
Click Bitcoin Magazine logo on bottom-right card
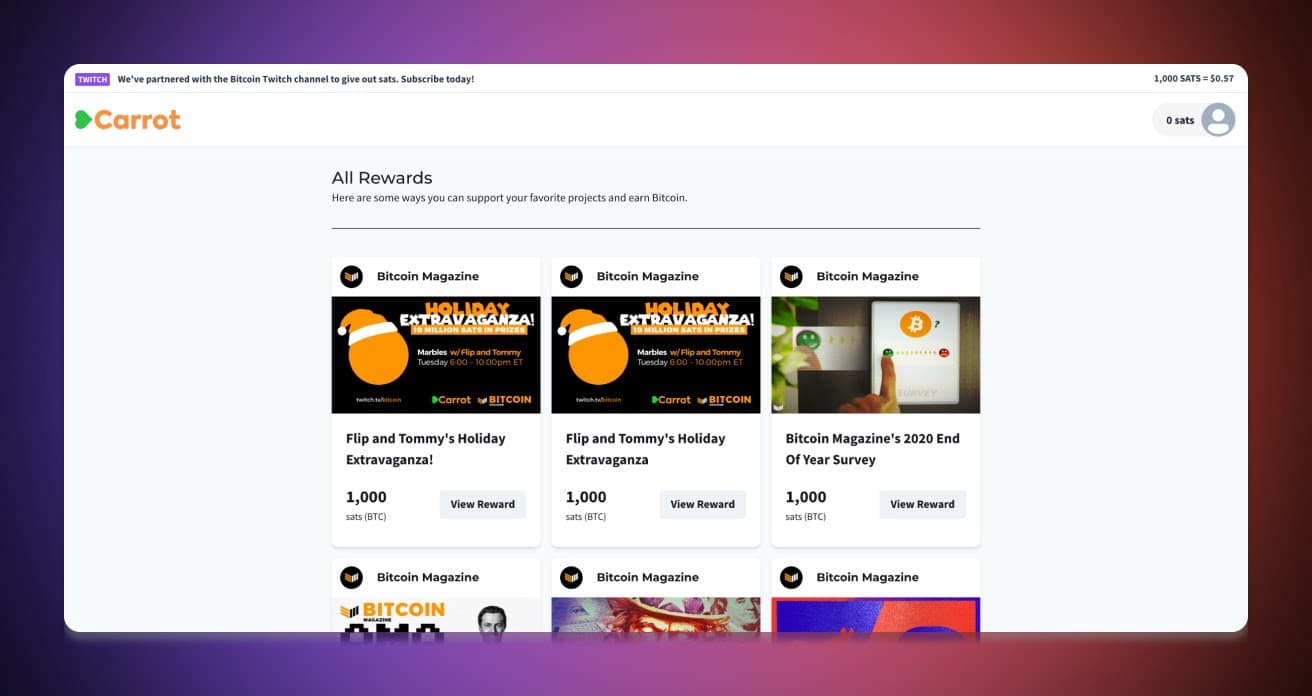click(791, 577)
